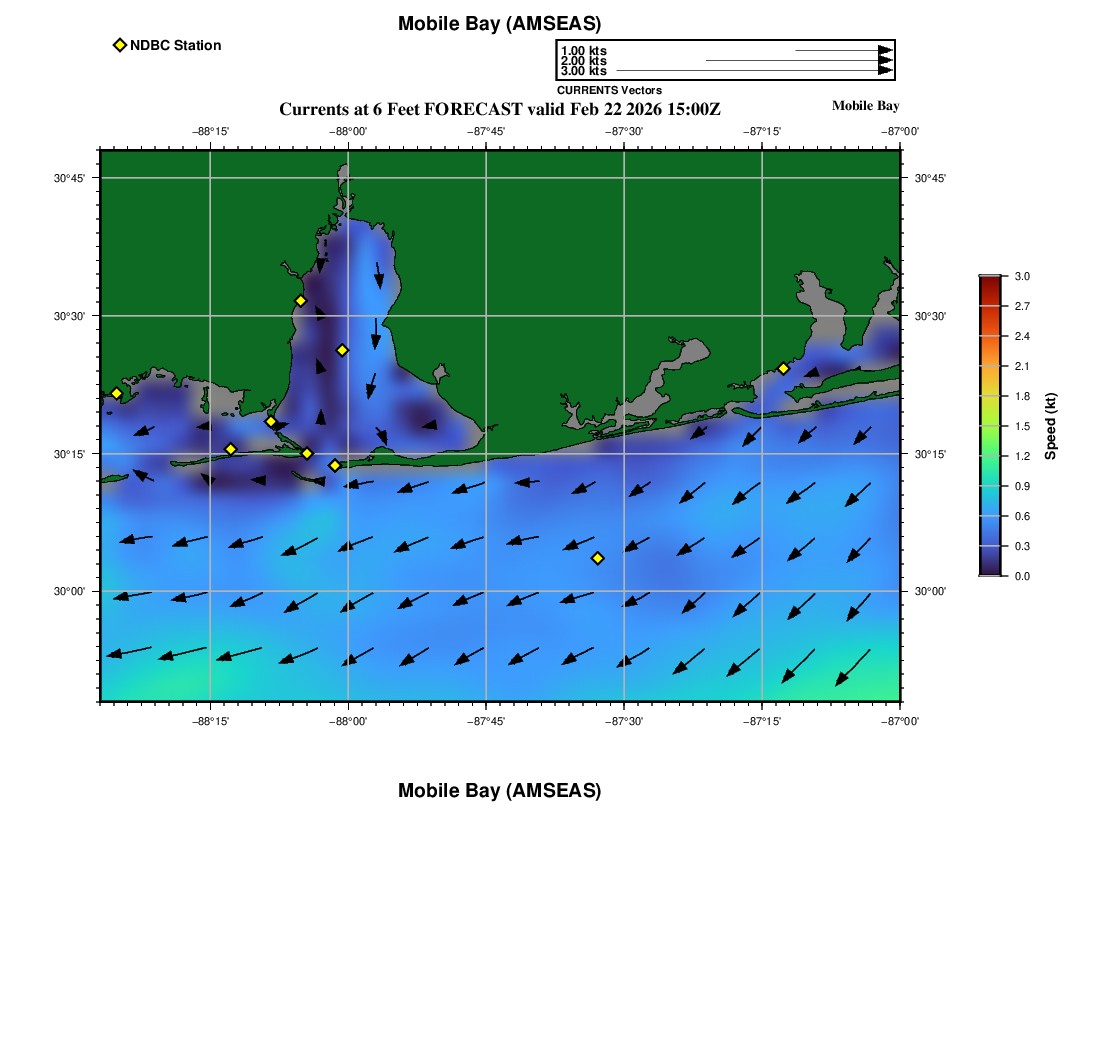Screen dimensions: 1100x1050
Task: Click the station diamond nearest the -88°15' gridline
Action: pyautogui.click(x=230, y=449)
